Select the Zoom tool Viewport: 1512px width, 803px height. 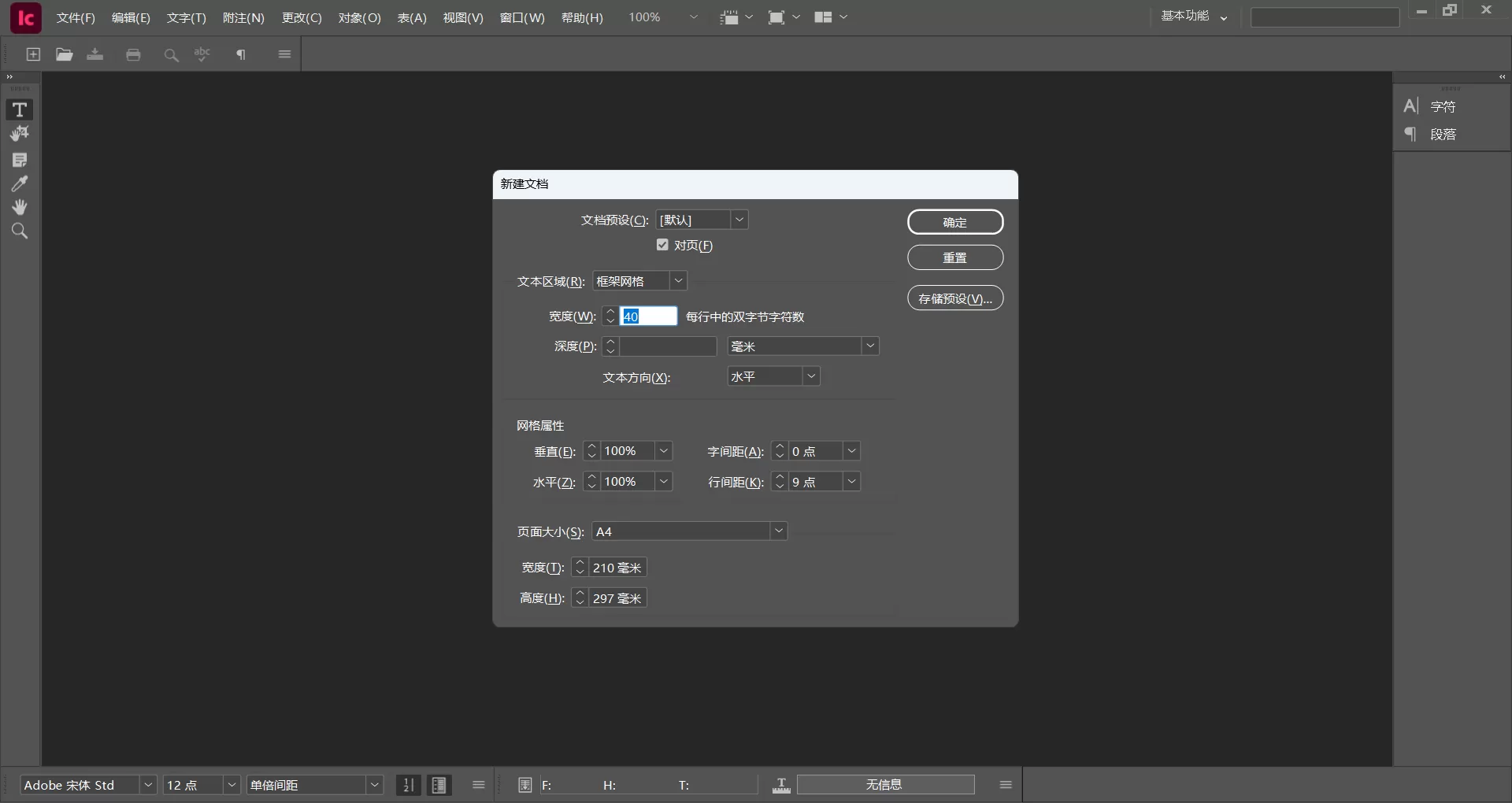(x=19, y=231)
